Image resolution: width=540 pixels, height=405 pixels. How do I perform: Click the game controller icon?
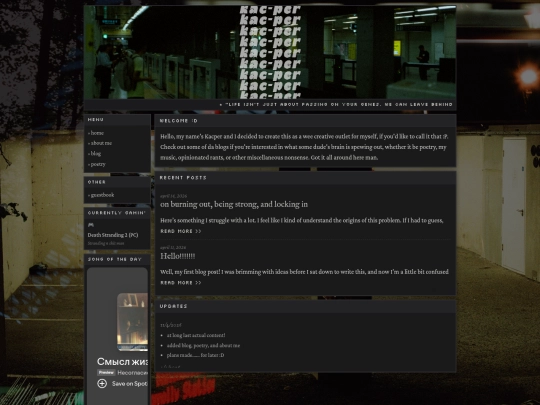91,225
